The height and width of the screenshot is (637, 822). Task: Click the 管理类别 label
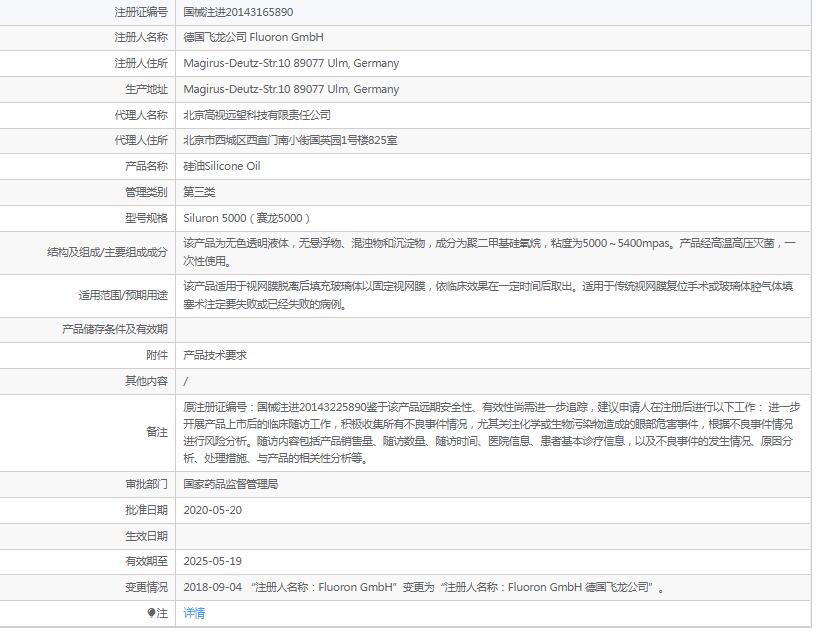tap(146, 192)
